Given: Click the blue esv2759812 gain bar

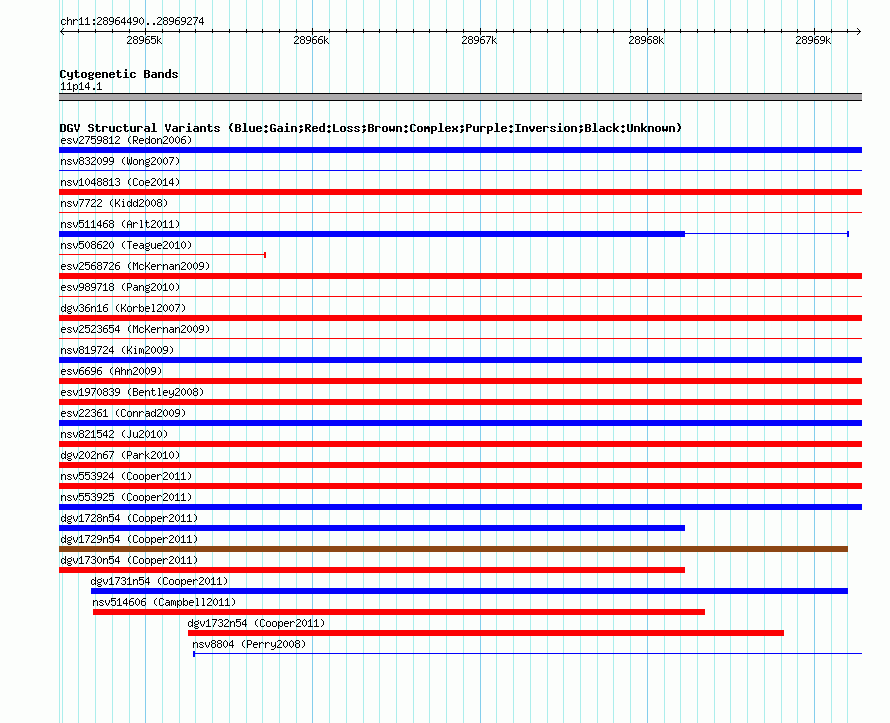Looking at the screenshot, I should pos(460,150).
